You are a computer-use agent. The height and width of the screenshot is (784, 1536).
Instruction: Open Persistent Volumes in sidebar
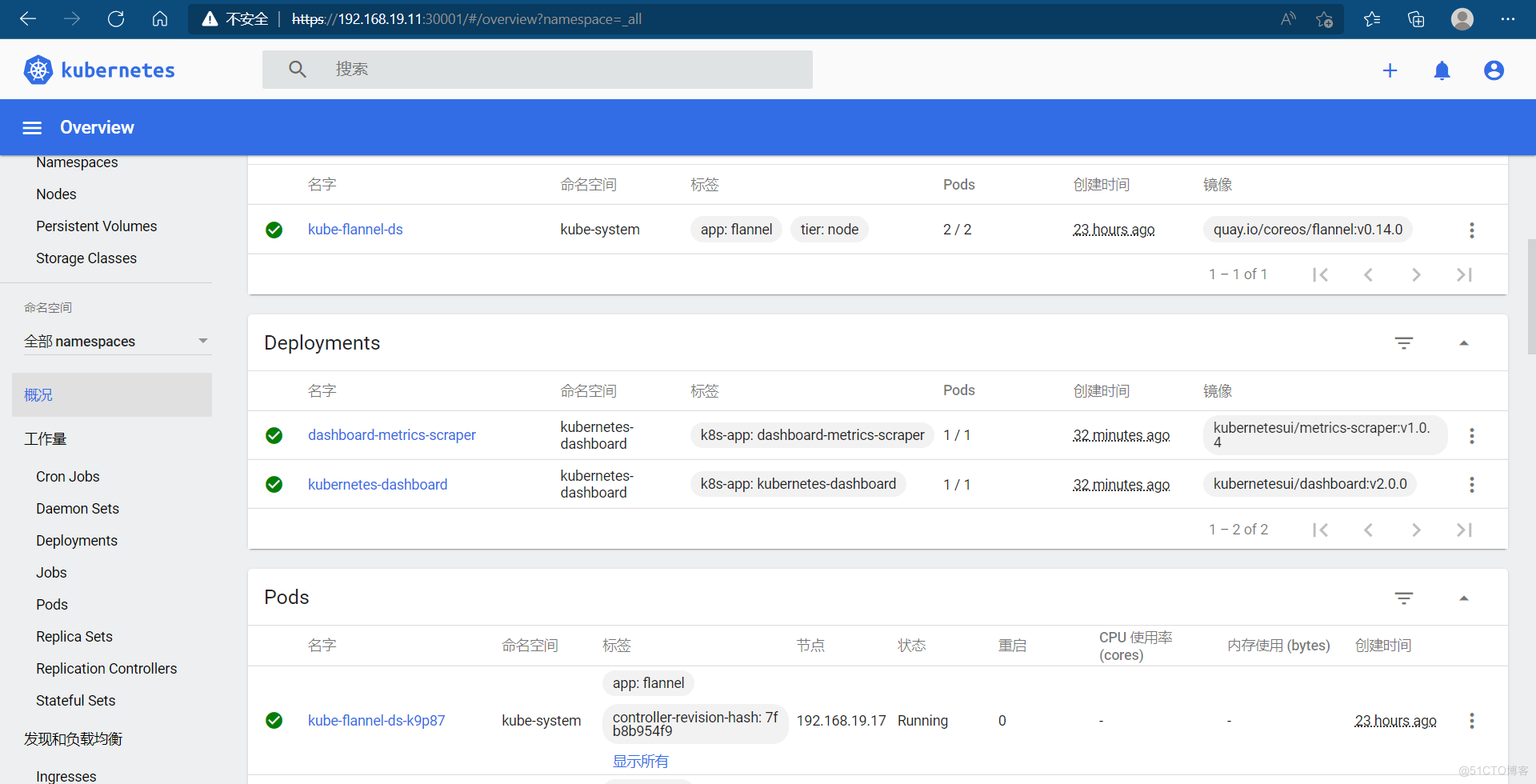[x=96, y=226]
